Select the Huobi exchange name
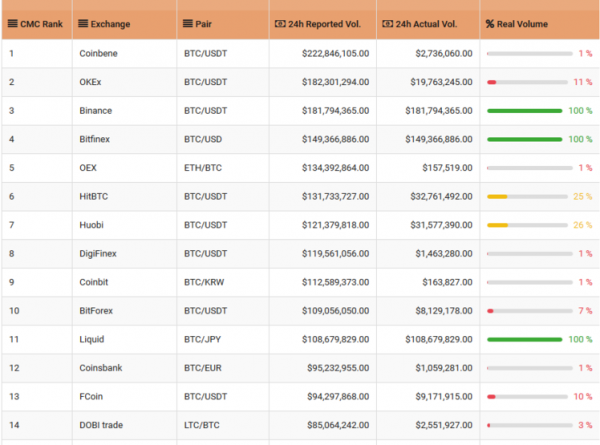Viewport: 600px width, 445px height. coord(91,225)
